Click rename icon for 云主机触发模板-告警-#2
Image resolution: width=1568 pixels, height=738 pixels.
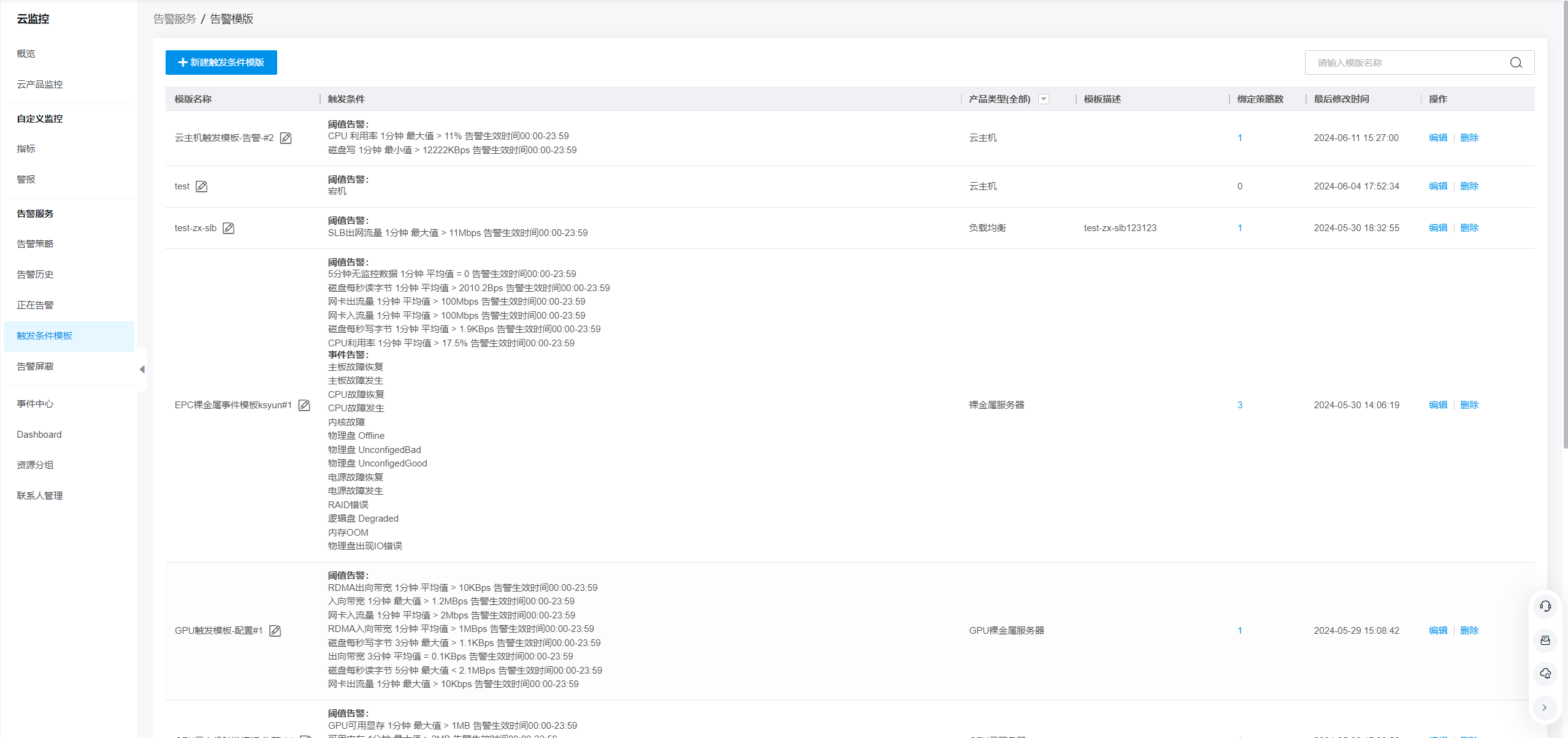coord(286,138)
